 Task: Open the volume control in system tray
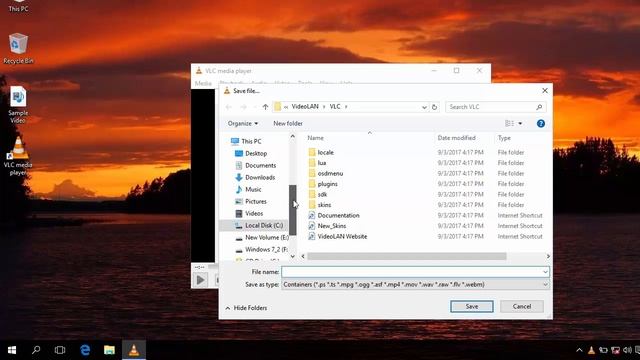pyautogui.click(x=627, y=350)
